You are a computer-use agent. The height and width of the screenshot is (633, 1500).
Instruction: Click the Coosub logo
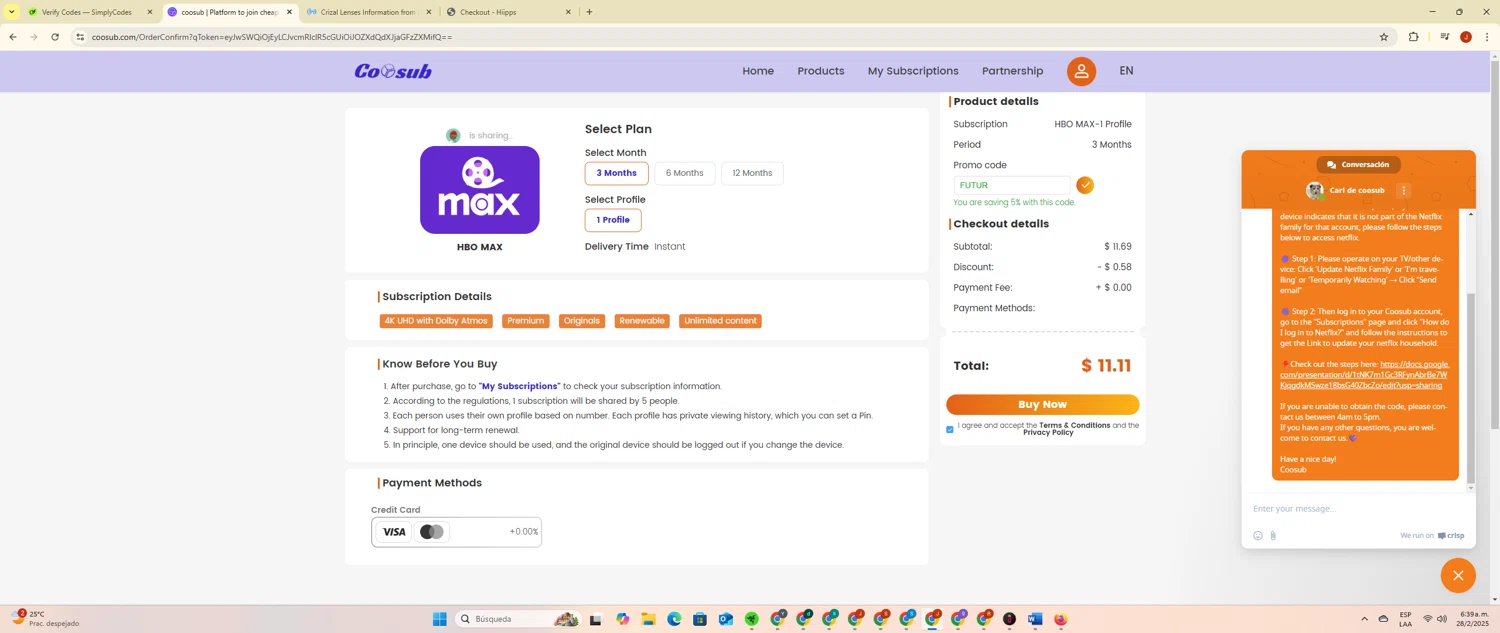click(x=393, y=71)
